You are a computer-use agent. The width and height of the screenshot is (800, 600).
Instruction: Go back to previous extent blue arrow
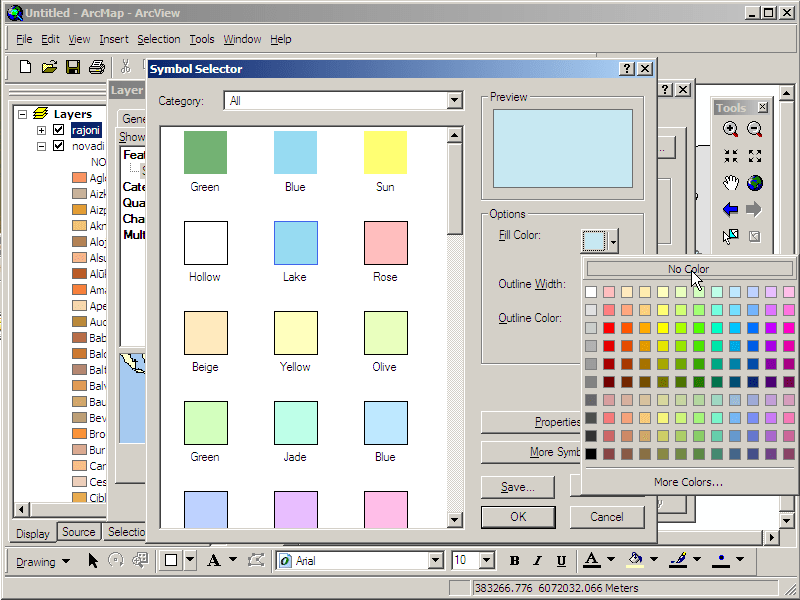[731, 209]
